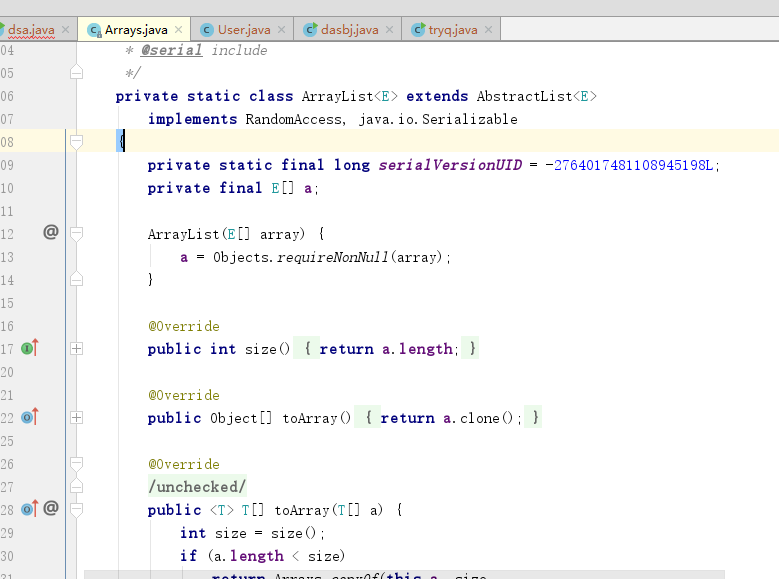Click java.io.Serializable on line 07
The image size is (779, 579).
point(438,119)
